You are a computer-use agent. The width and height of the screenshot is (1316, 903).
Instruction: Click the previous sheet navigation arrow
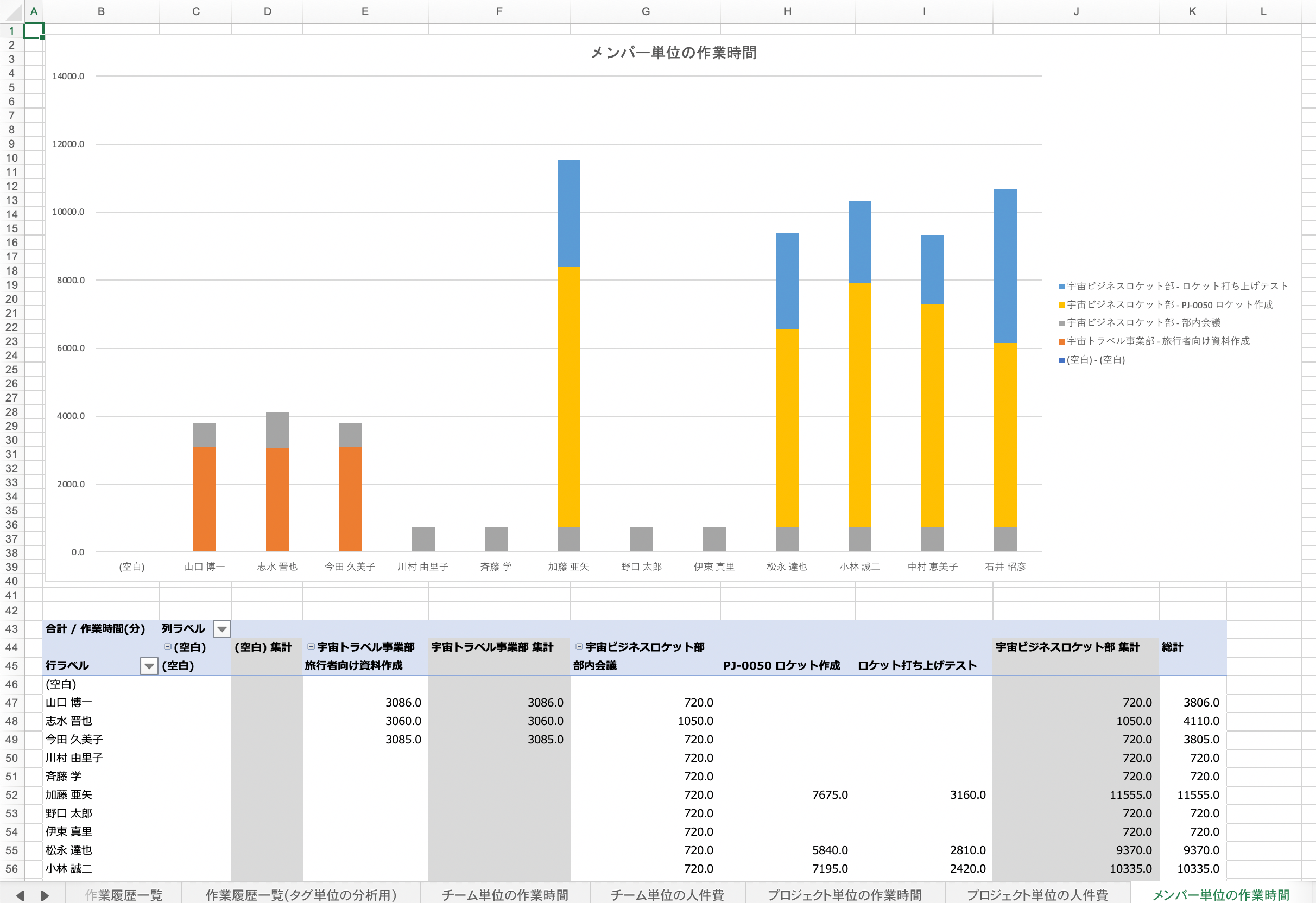[21, 895]
